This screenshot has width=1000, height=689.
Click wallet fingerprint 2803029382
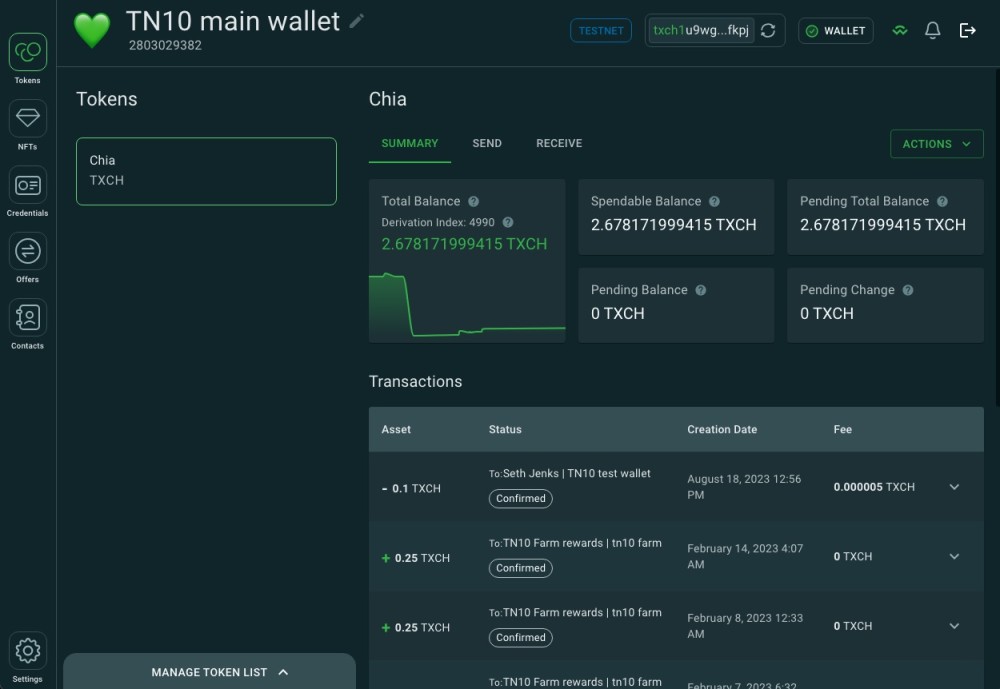(165, 46)
